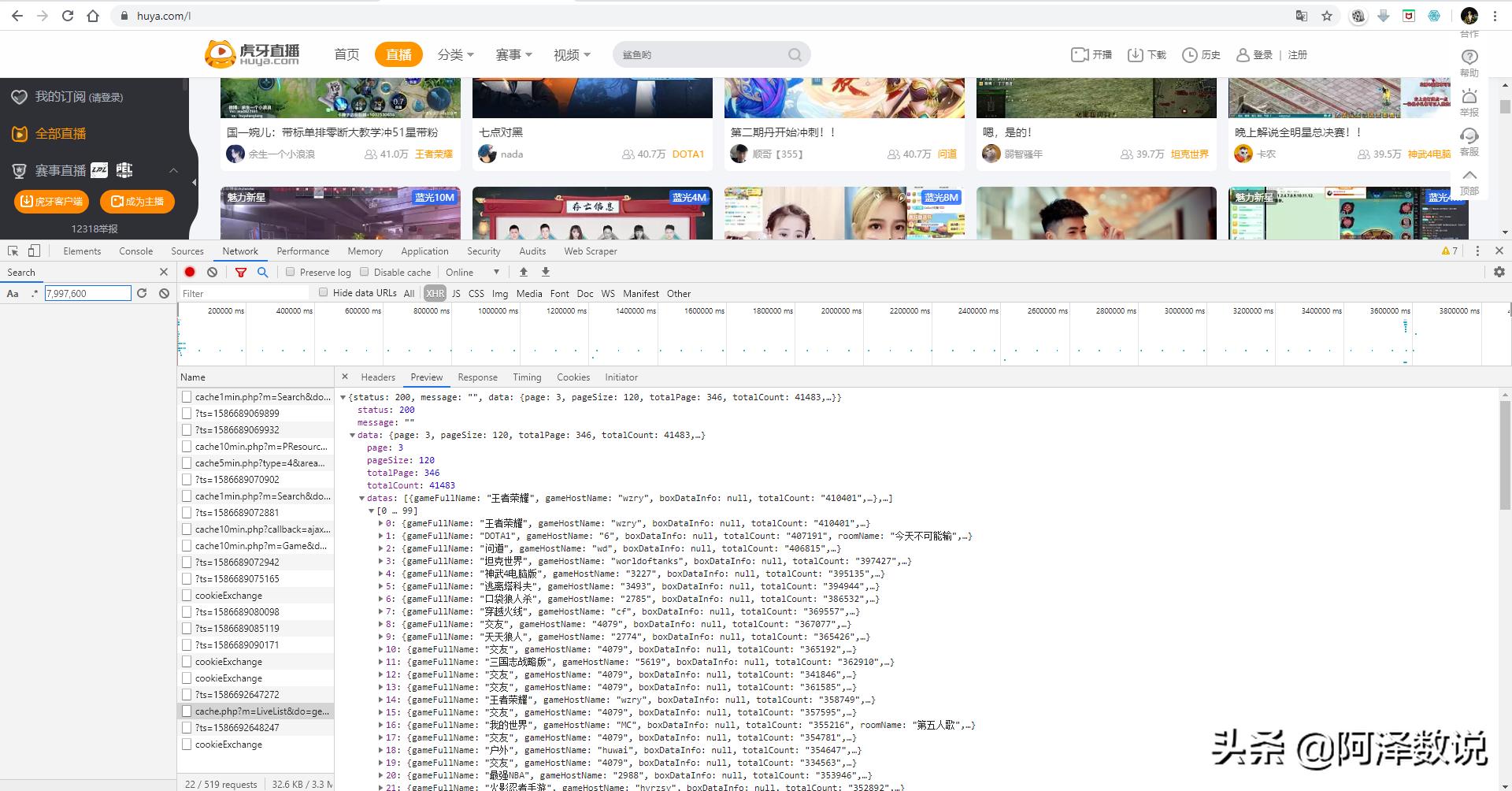Tick checkbox for the cache5min.php request

[187, 462]
